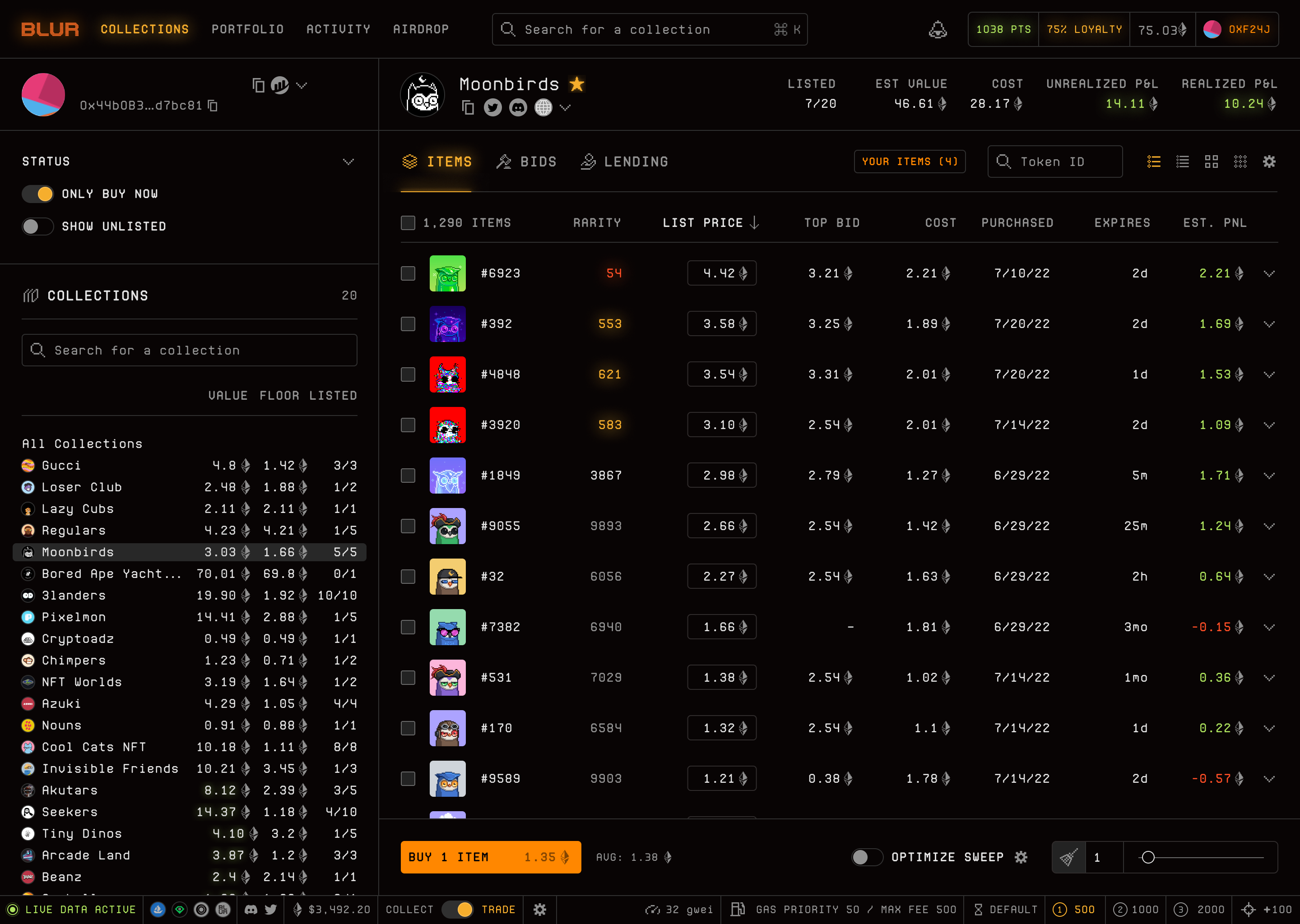Expand the wallet options chevron

(302, 85)
